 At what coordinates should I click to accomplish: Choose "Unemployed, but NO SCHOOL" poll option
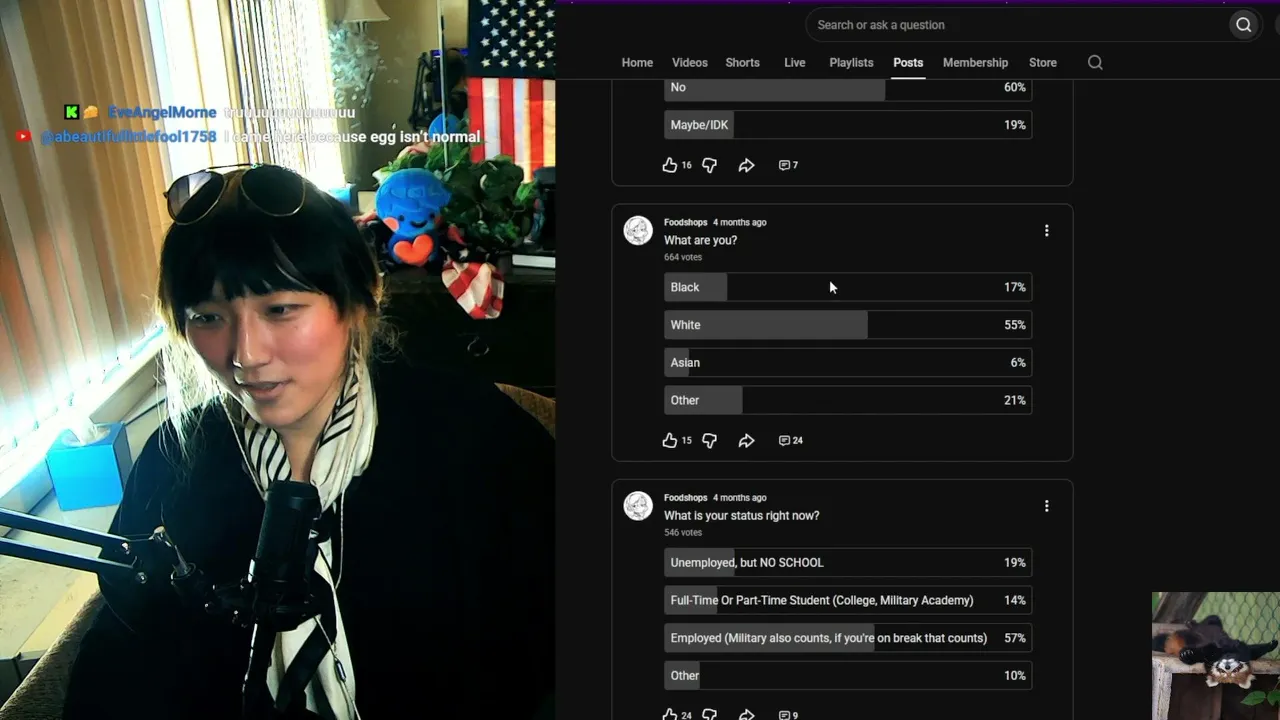click(848, 563)
